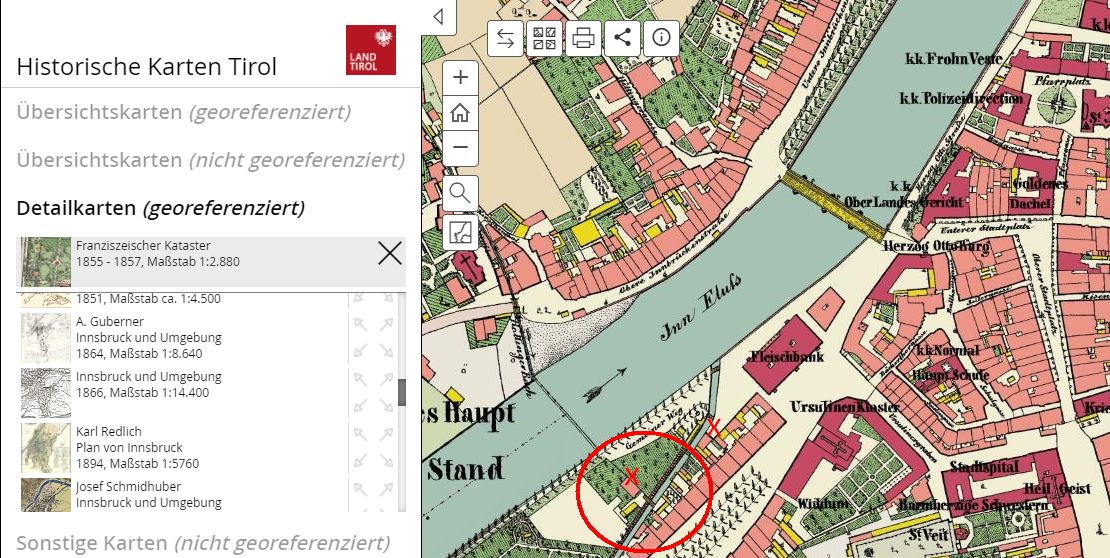Click the Fleischbank building on the map
The height and width of the screenshot is (558, 1110).
[782, 354]
